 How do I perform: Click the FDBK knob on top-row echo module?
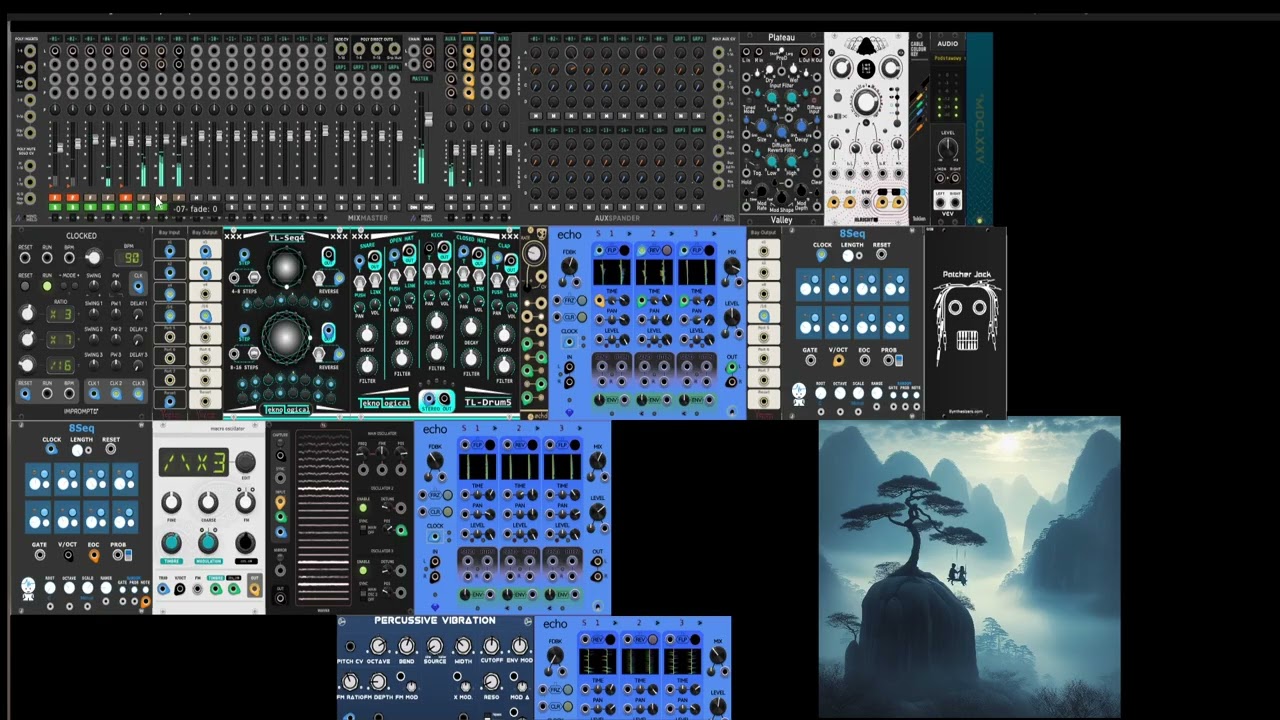point(569,266)
